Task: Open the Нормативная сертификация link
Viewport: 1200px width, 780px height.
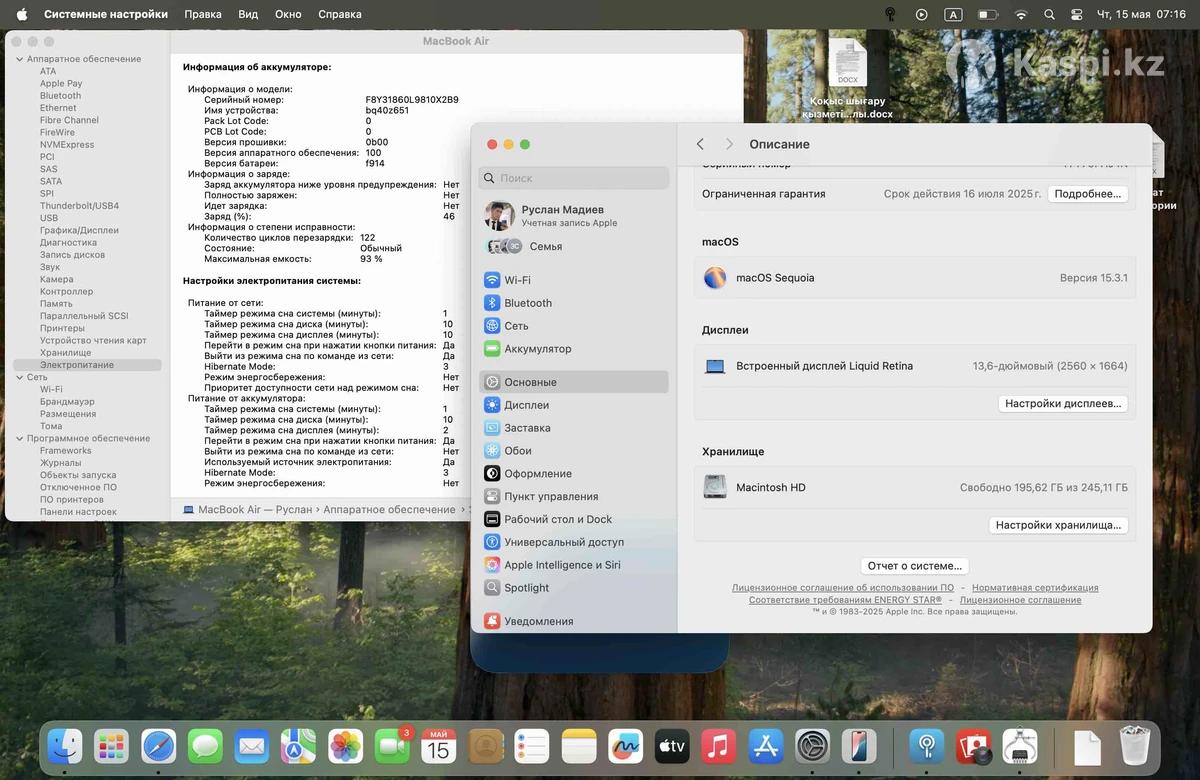Action: click(x=1035, y=588)
